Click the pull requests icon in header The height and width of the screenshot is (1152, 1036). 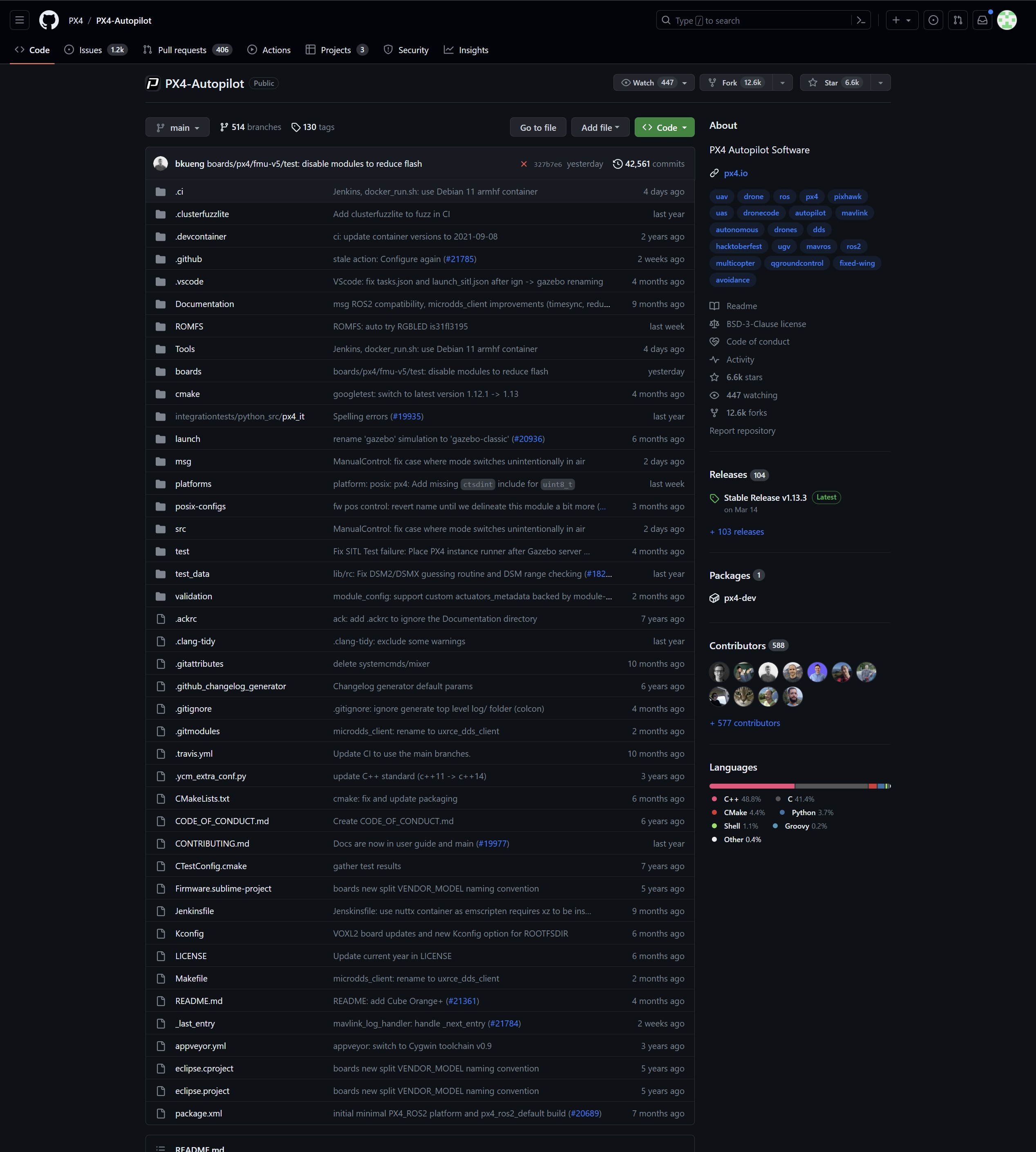[x=958, y=20]
